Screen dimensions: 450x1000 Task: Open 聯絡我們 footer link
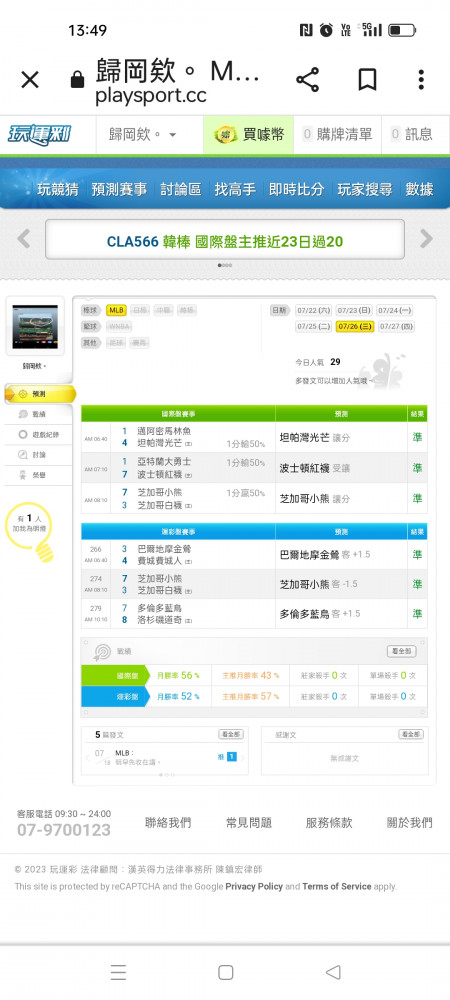coord(168,823)
